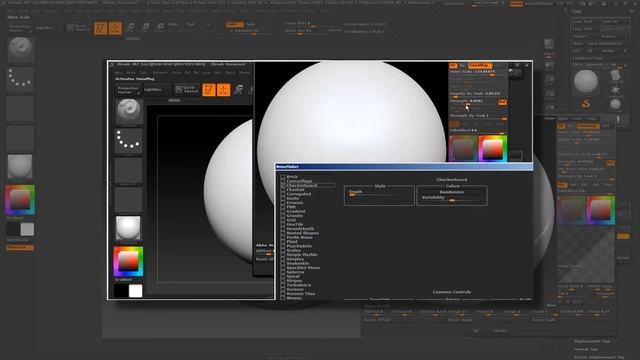This screenshot has width=640, height=360.
Task: Open material sphere thumbnail in magnified shelf
Action: click(x=128, y=228)
